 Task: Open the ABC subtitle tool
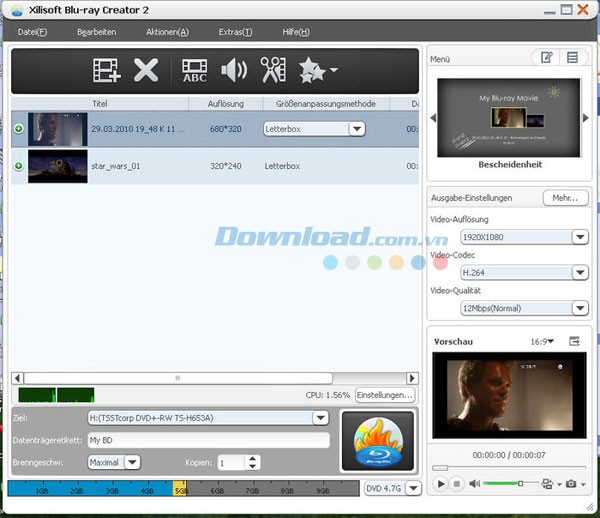click(x=195, y=71)
